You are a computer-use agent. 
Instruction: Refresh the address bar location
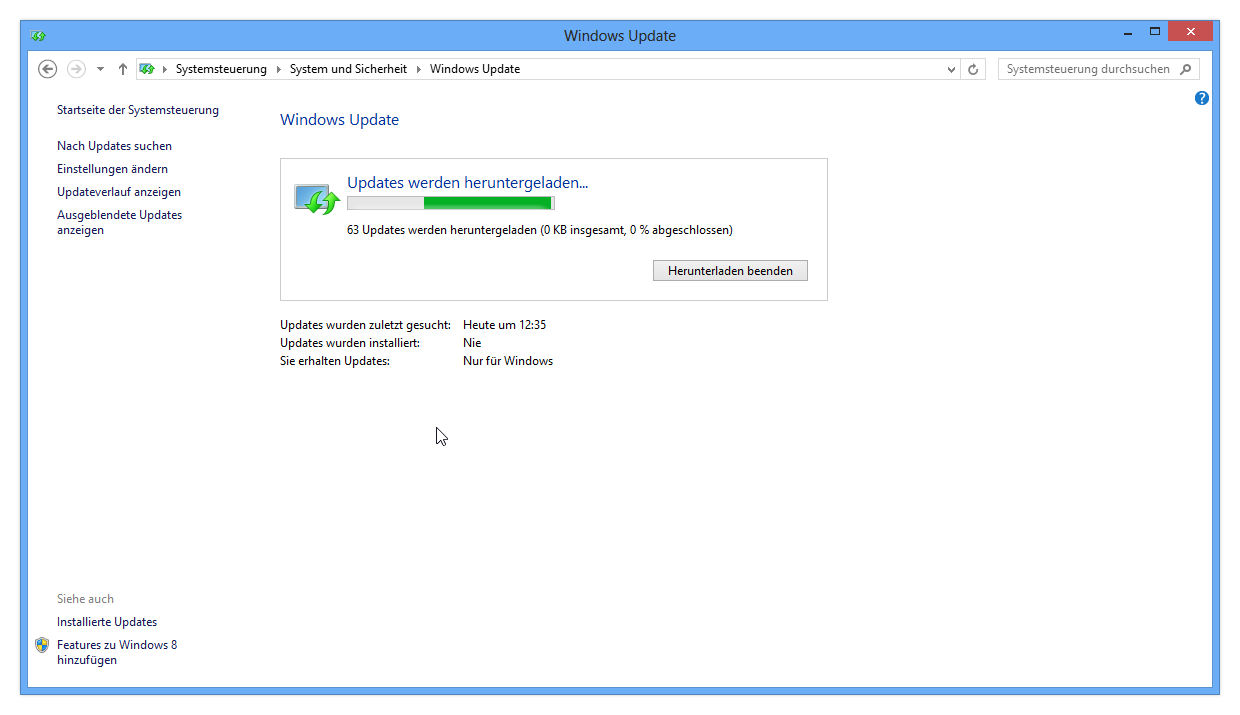(x=973, y=69)
